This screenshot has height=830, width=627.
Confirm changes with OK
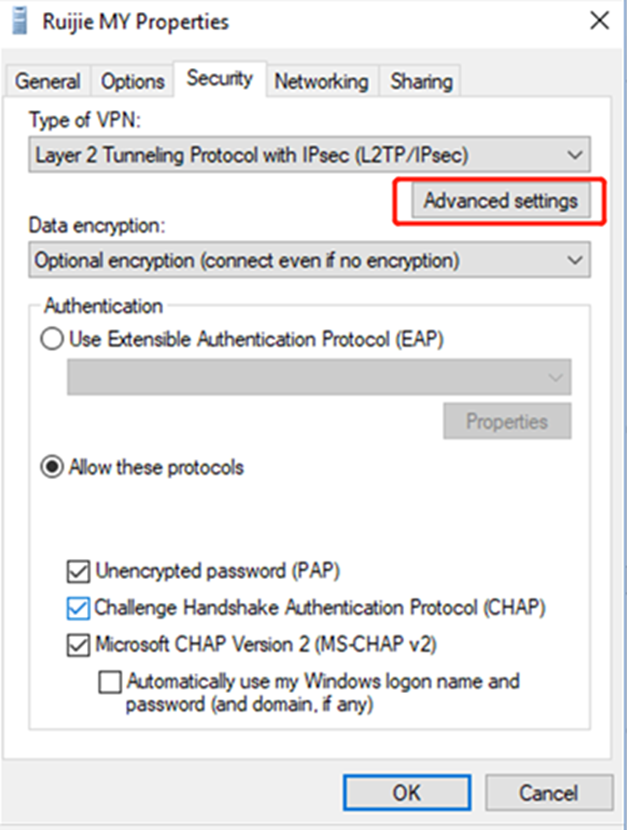click(406, 792)
